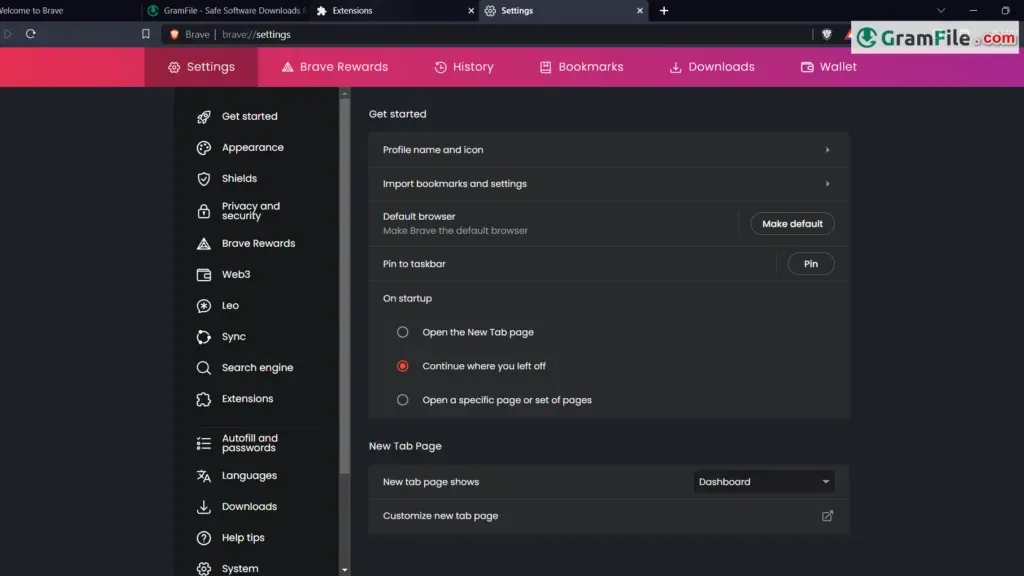Open the Appearance settings section
Screen dimensions: 1024x576
(x=253, y=148)
